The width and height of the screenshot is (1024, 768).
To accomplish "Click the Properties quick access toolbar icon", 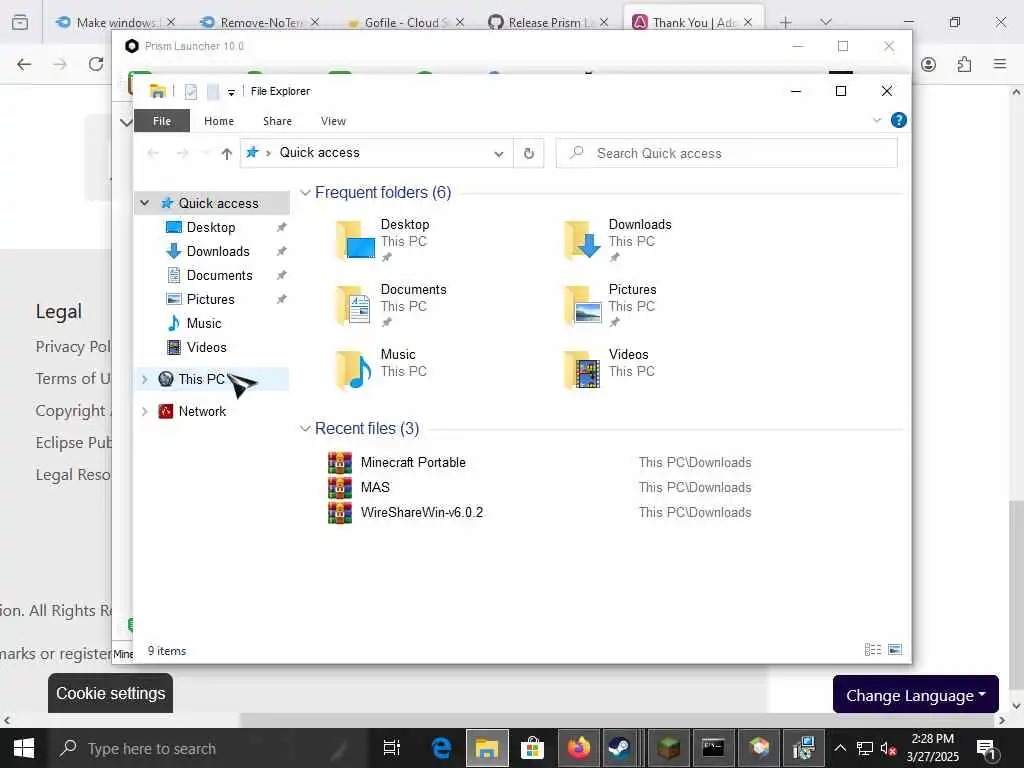I will click(191, 91).
